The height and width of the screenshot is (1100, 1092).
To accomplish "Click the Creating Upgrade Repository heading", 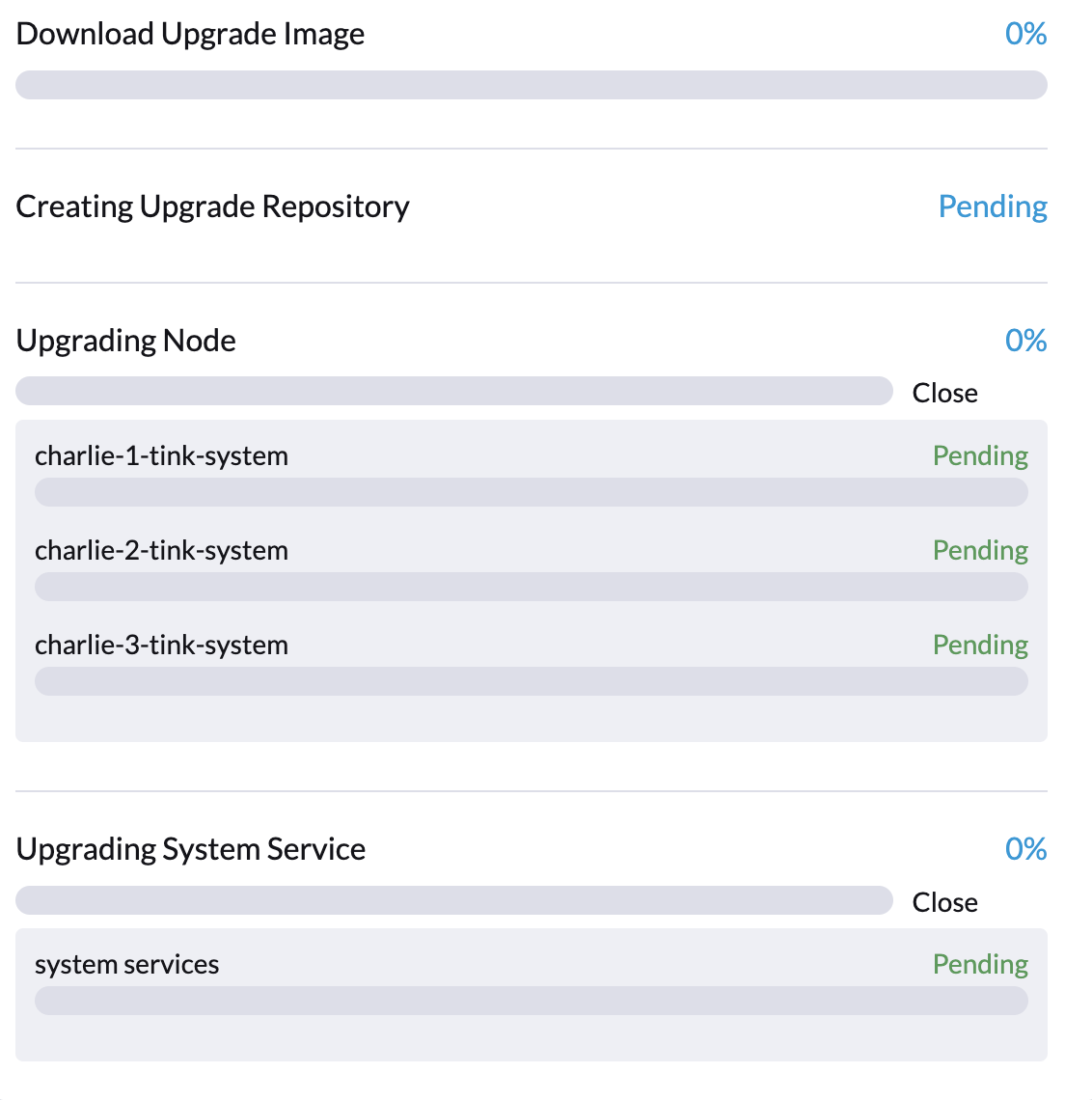I will tap(212, 206).
